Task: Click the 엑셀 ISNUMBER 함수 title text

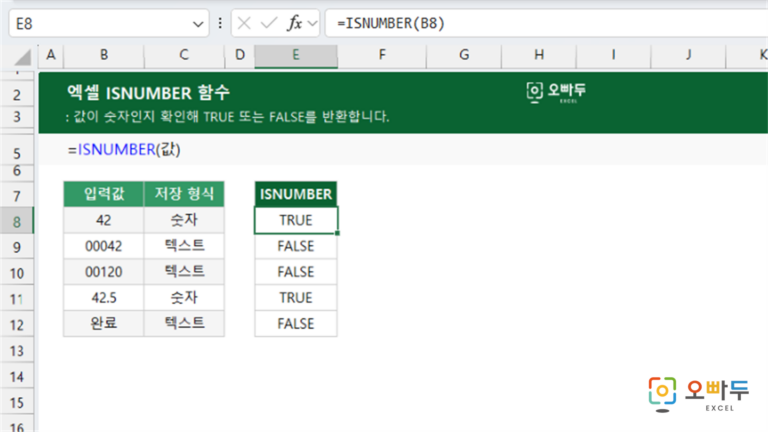Action: 148,93
